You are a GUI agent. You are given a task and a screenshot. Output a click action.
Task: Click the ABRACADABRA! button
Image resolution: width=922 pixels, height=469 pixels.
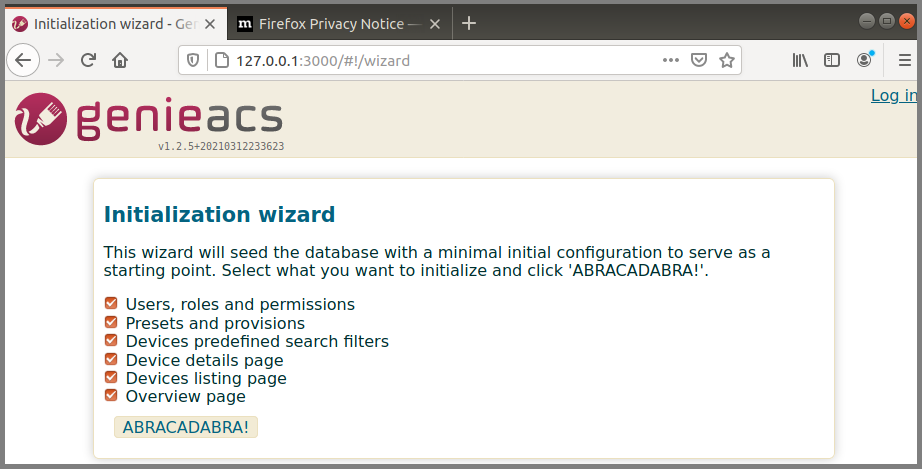(186, 427)
